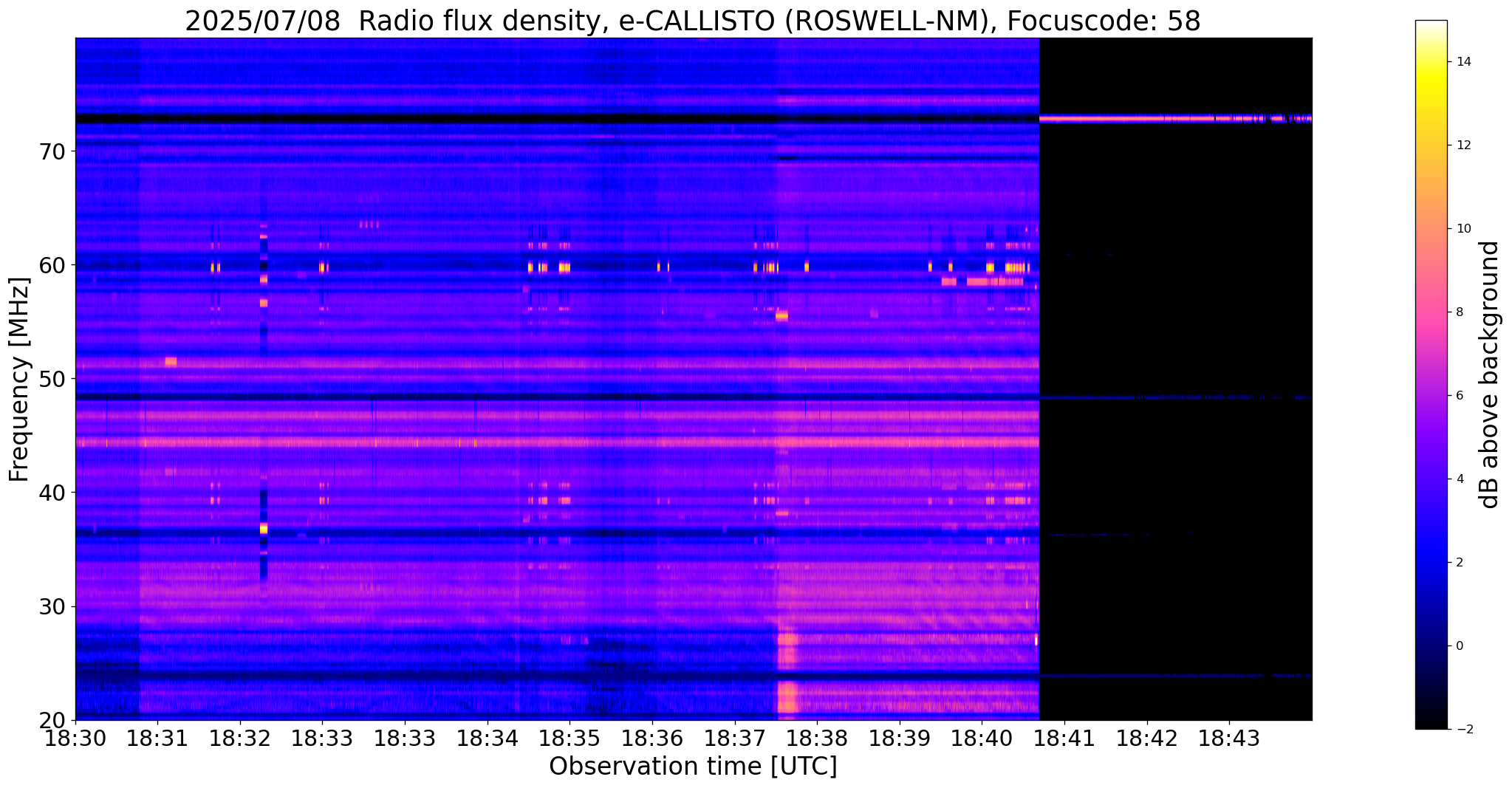This screenshot has height=788, width=1512.
Task: Click the colorbar tick labeled 10
Action: click(x=1462, y=229)
